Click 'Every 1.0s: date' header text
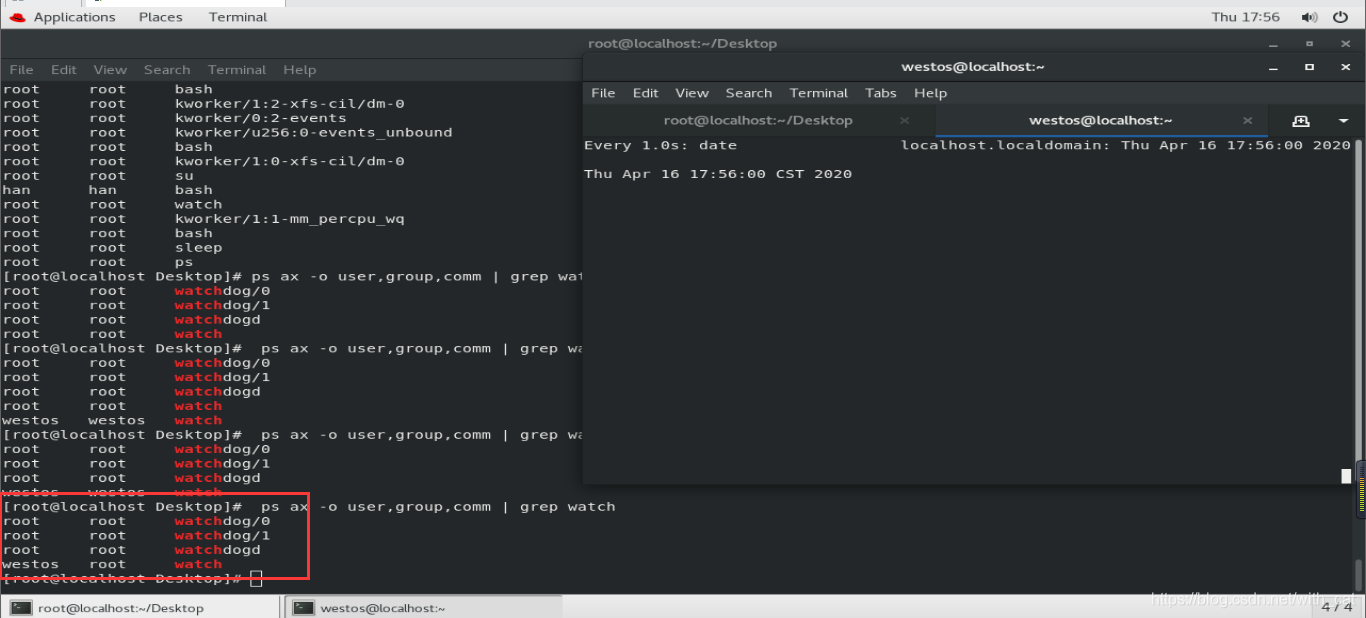Screen dimensions: 1366x618 [660, 145]
